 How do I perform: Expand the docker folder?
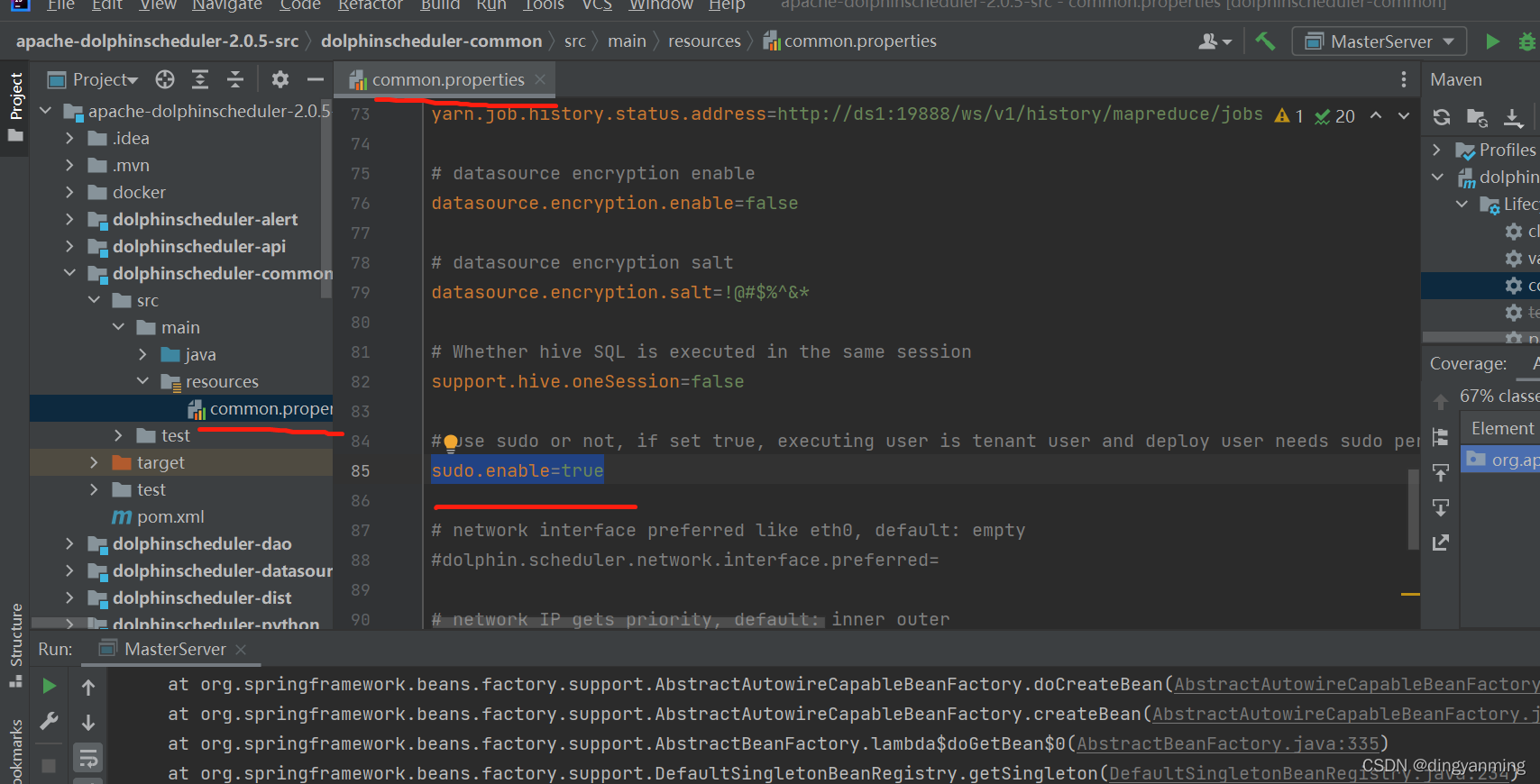(69, 193)
